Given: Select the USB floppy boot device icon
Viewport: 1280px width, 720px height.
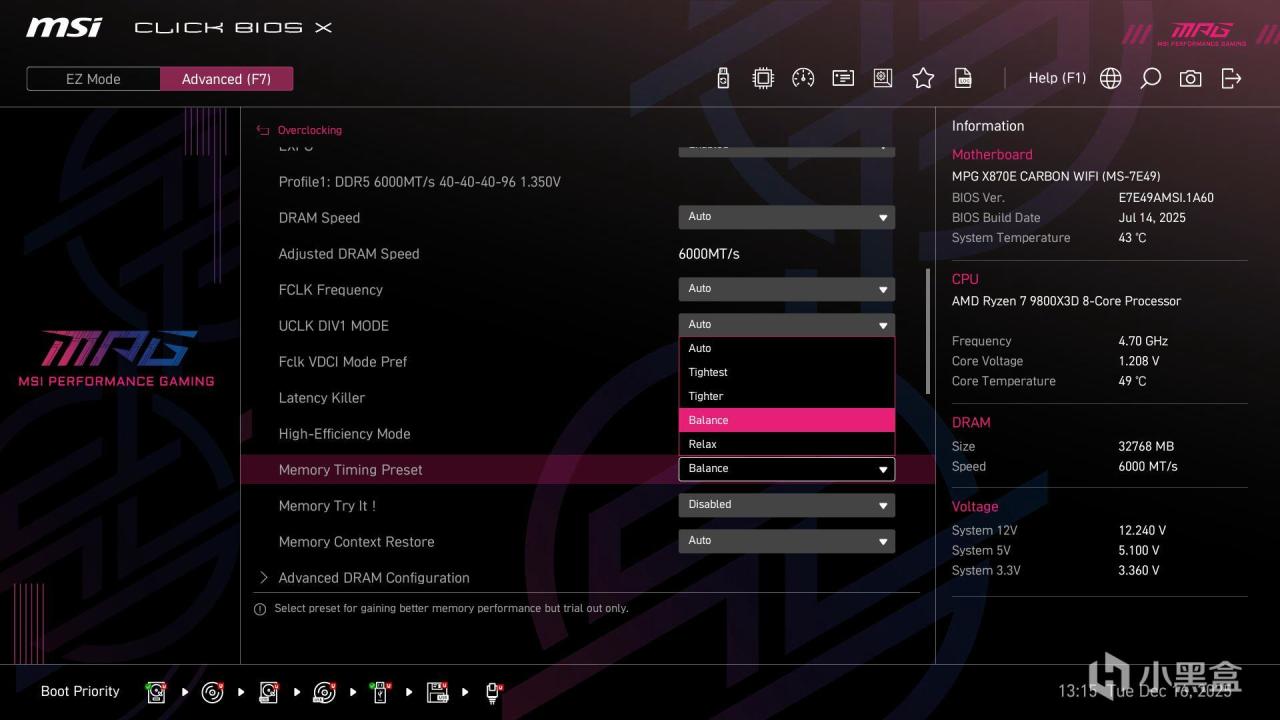Looking at the screenshot, I should pos(437,692).
